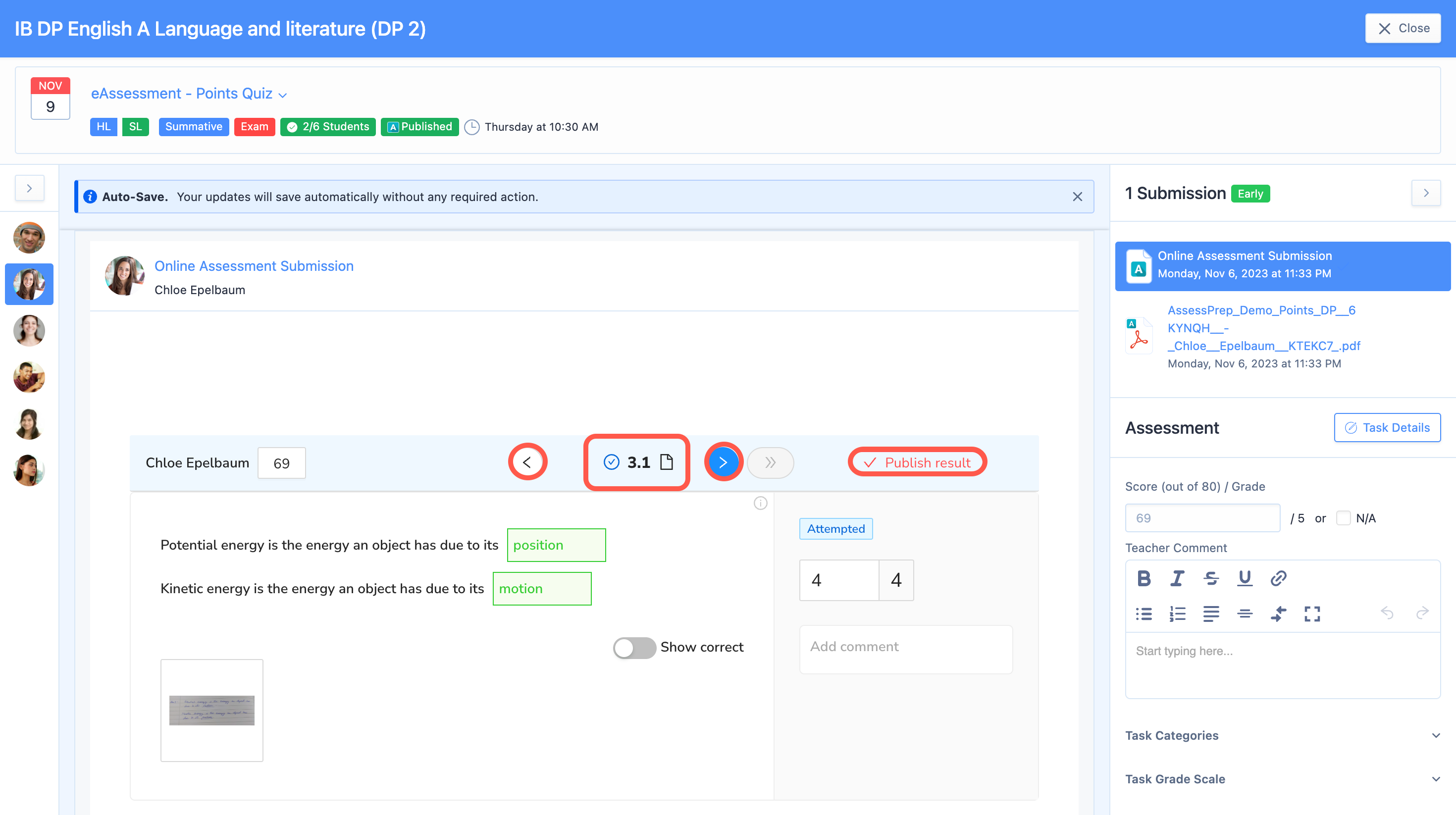Screen dimensions: 1456x815
Task: Dismiss the Auto-Save notification banner
Action: 1077,197
